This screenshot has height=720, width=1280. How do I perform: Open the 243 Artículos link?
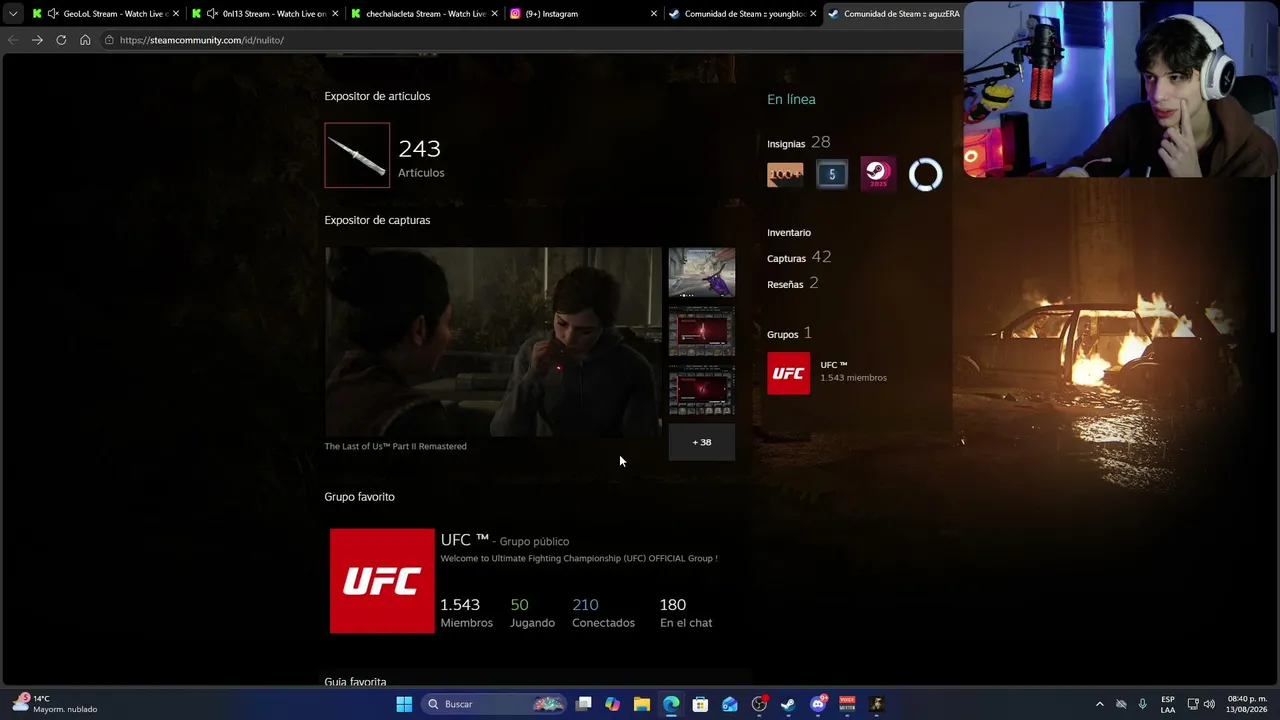point(421,158)
